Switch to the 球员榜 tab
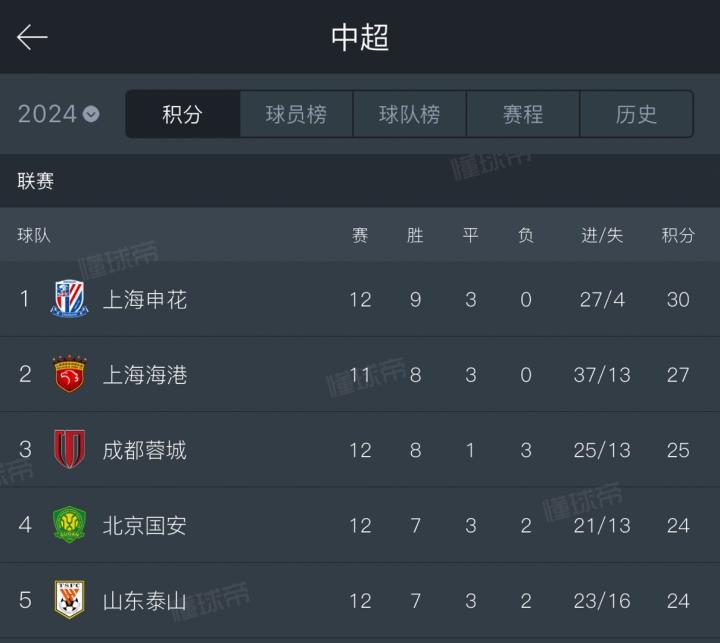The width and height of the screenshot is (720, 643). click(x=296, y=114)
